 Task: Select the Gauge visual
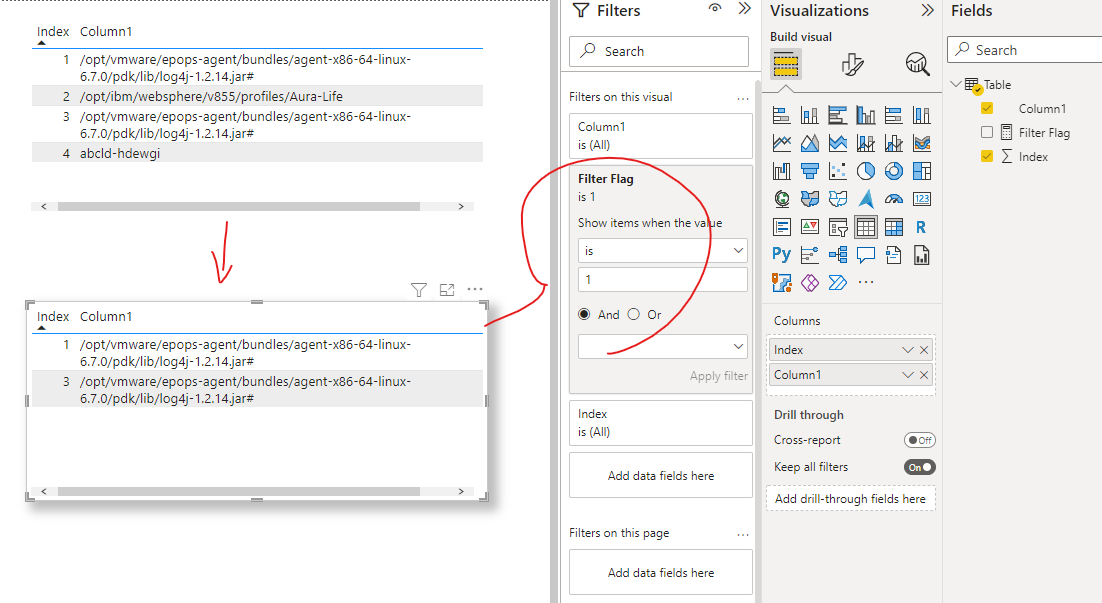coord(894,199)
